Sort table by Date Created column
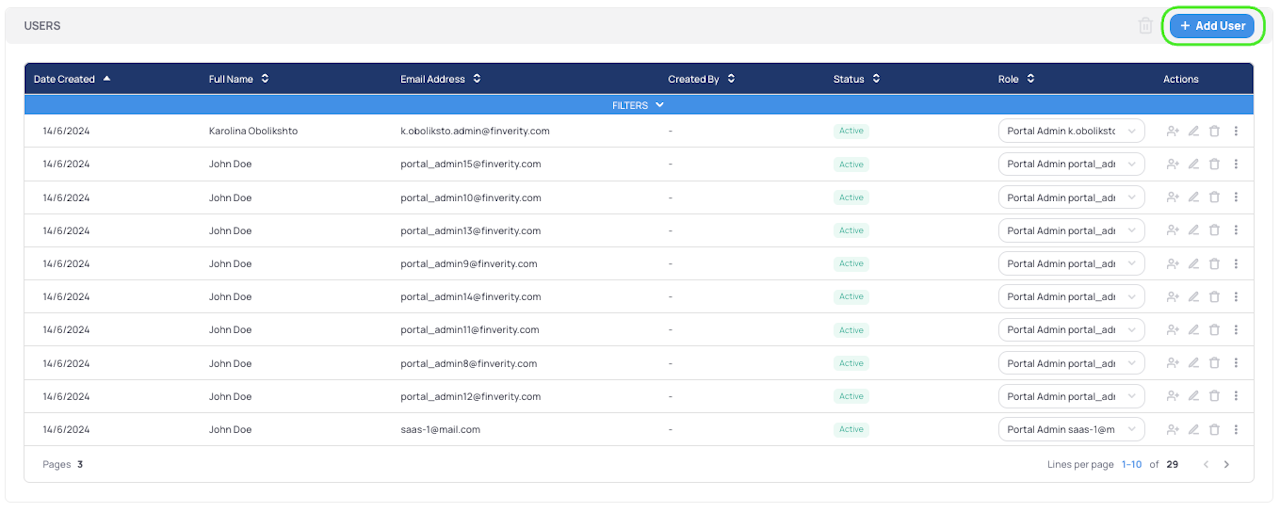 coord(72,79)
